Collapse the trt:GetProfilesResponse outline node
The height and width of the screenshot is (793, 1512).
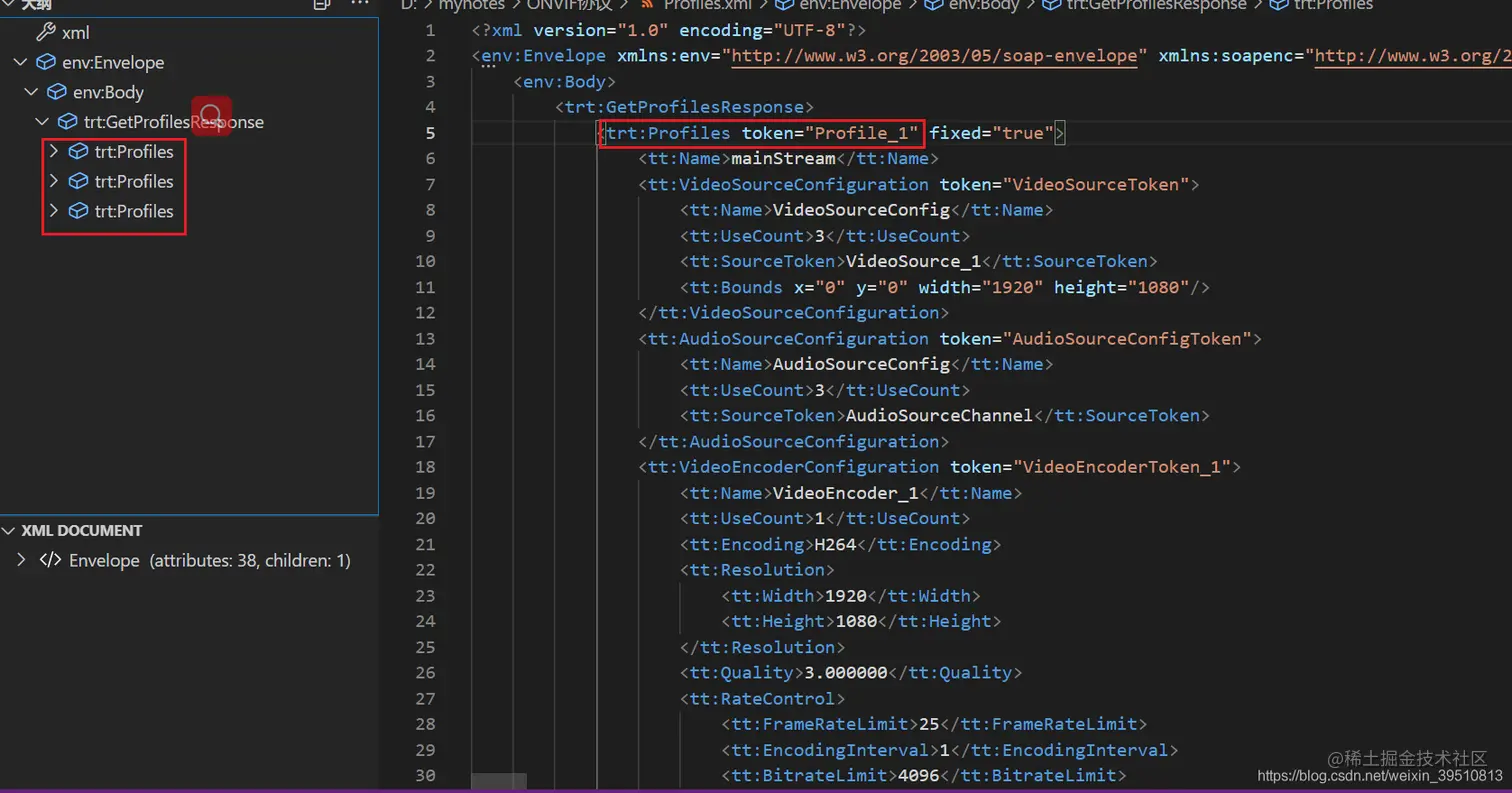click(42, 122)
